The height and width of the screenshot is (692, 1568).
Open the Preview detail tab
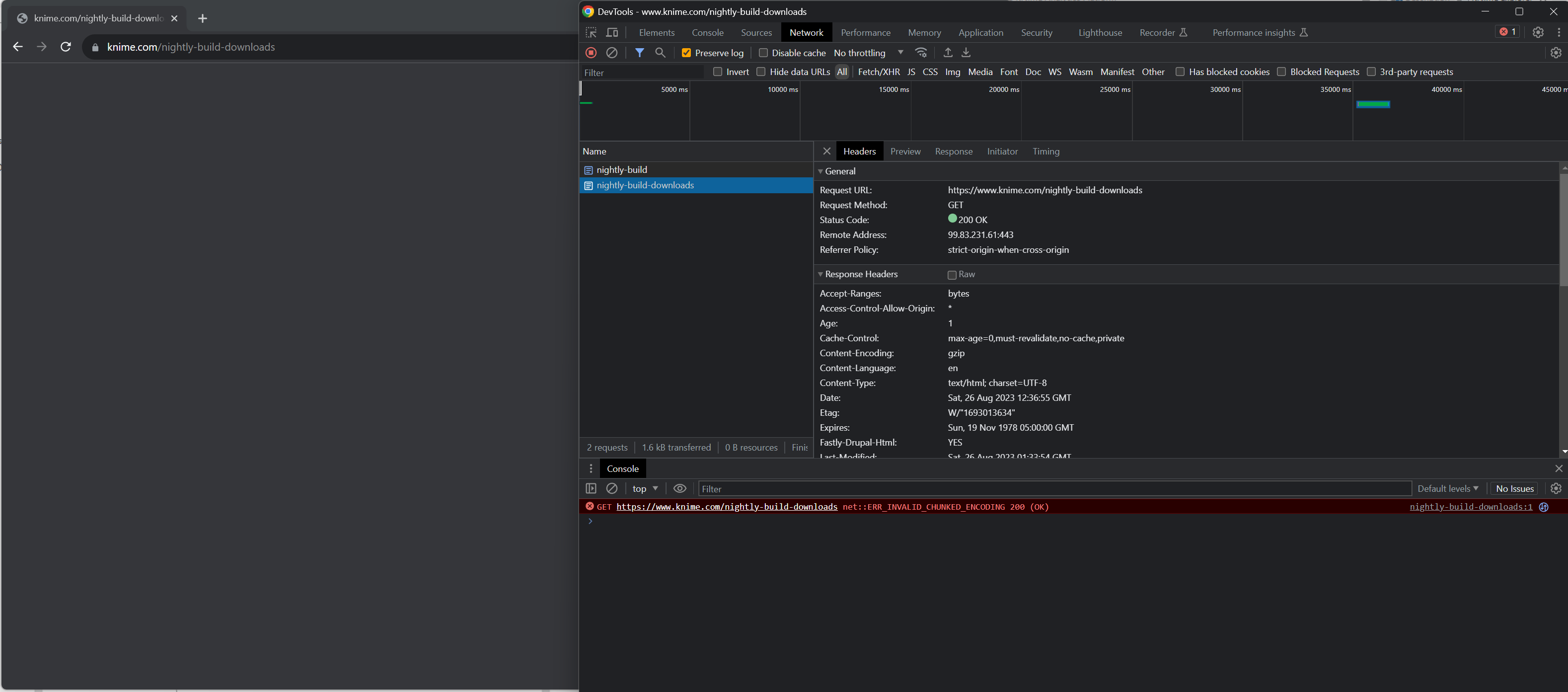[x=905, y=152]
